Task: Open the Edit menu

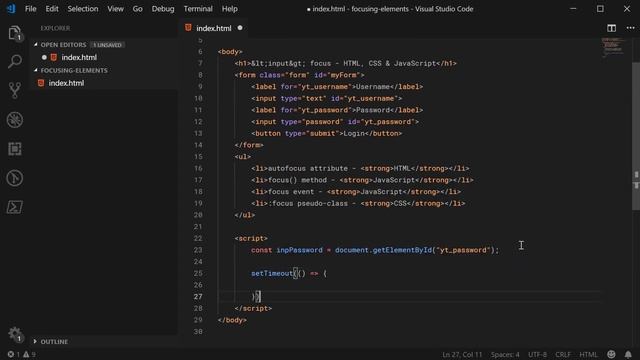Action: pos(52,9)
